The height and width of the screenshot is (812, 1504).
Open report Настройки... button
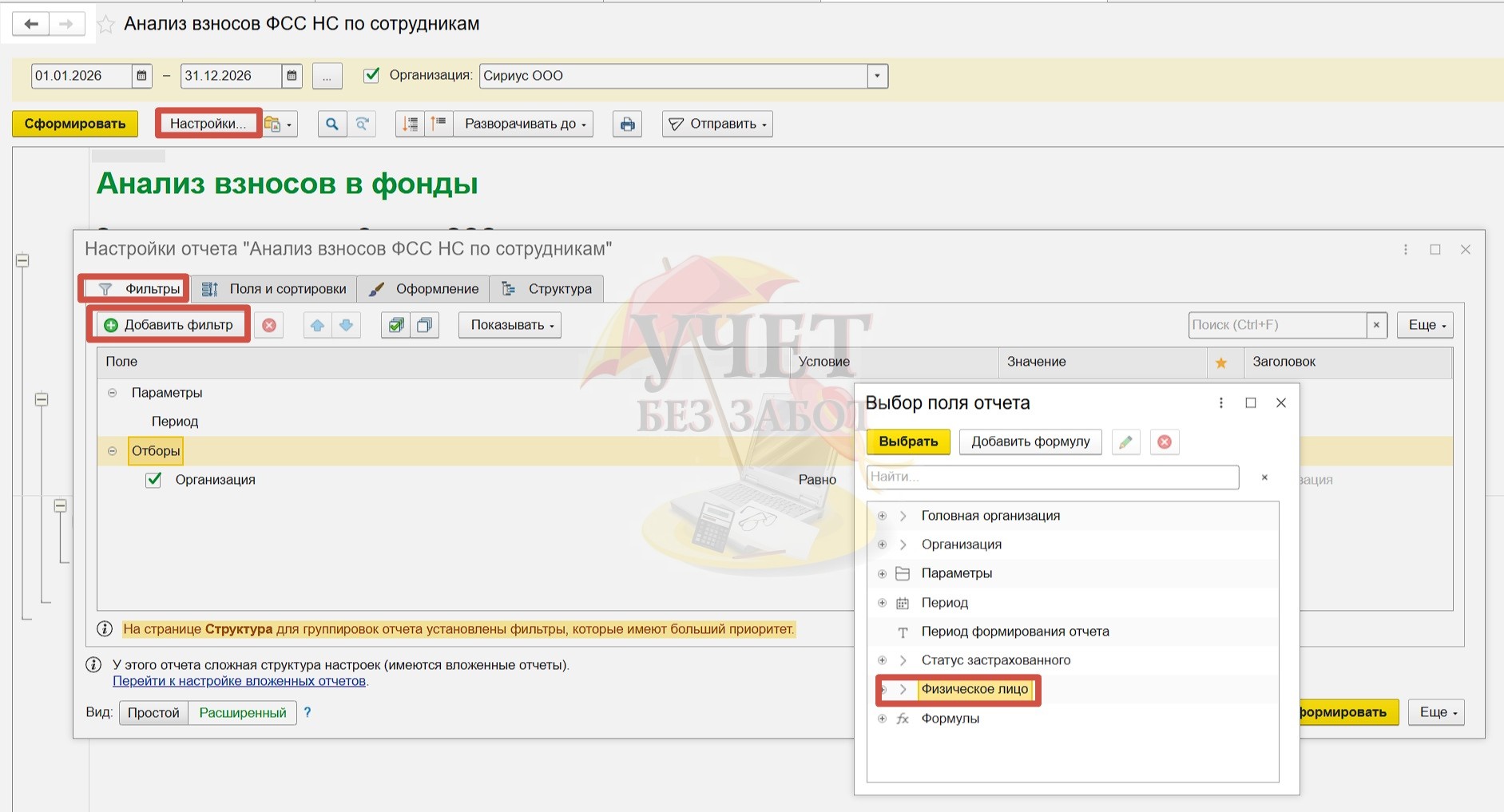click(x=208, y=124)
